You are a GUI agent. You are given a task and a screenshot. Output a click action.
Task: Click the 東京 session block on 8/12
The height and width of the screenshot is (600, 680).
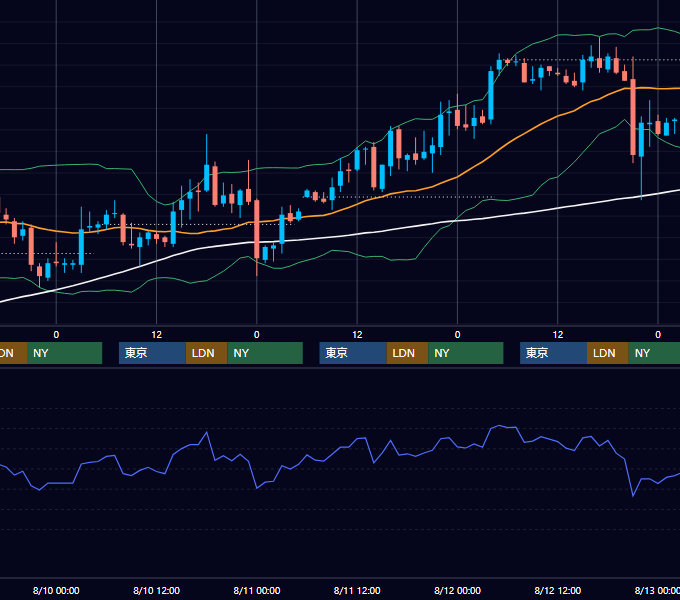click(553, 353)
